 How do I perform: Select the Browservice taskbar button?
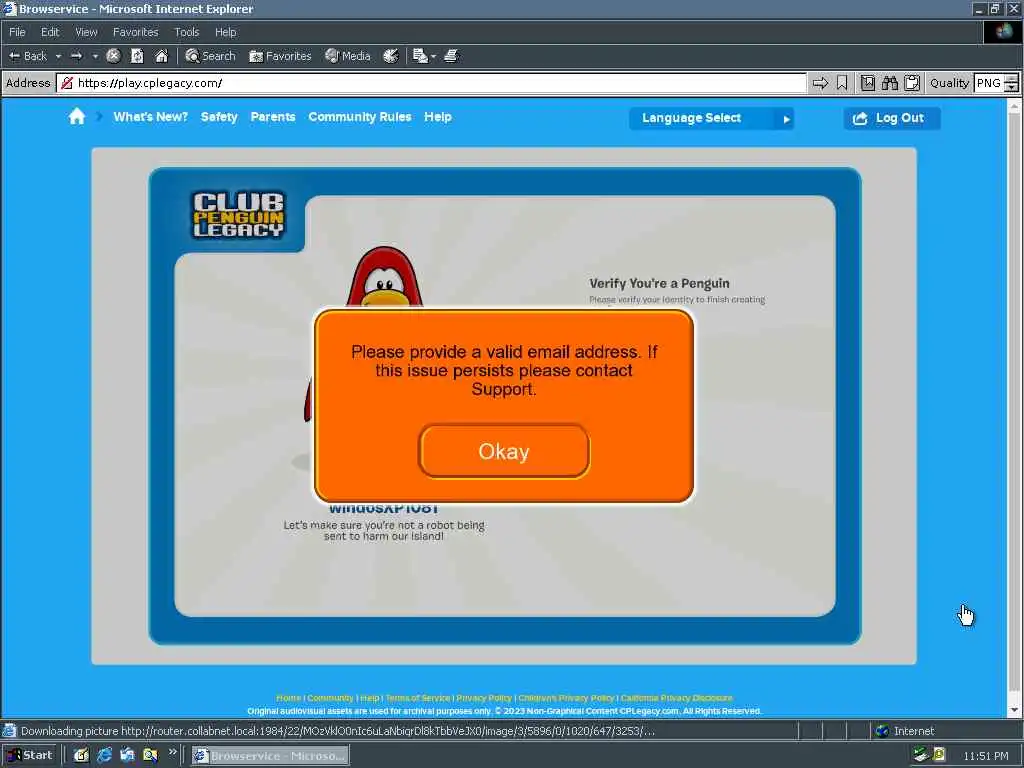click(x=270, y=756)
